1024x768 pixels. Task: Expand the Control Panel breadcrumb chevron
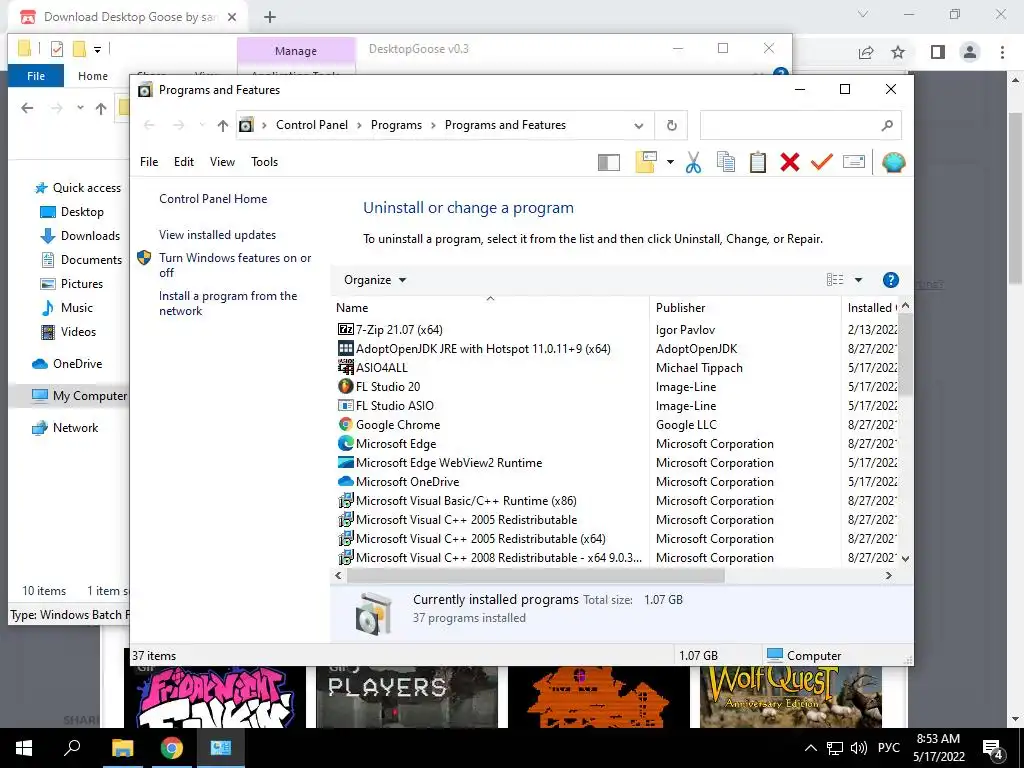[x=359, y=125]
